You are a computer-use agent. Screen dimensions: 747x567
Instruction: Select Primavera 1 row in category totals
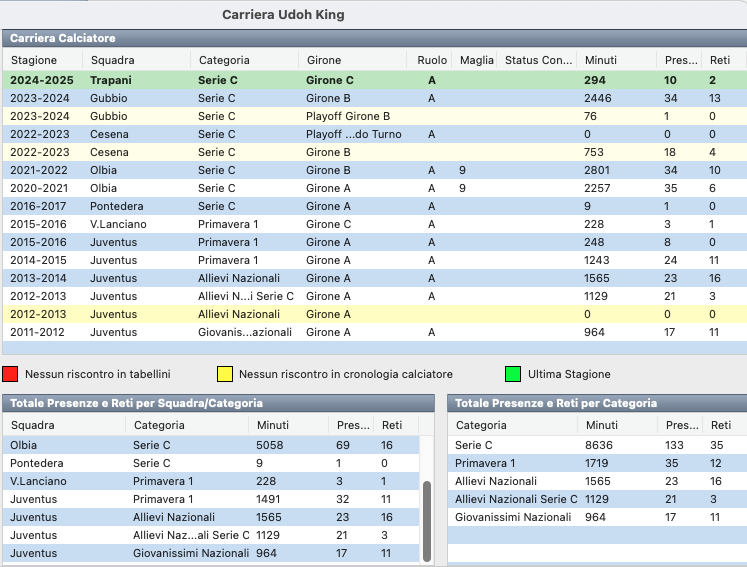point(590,463)
